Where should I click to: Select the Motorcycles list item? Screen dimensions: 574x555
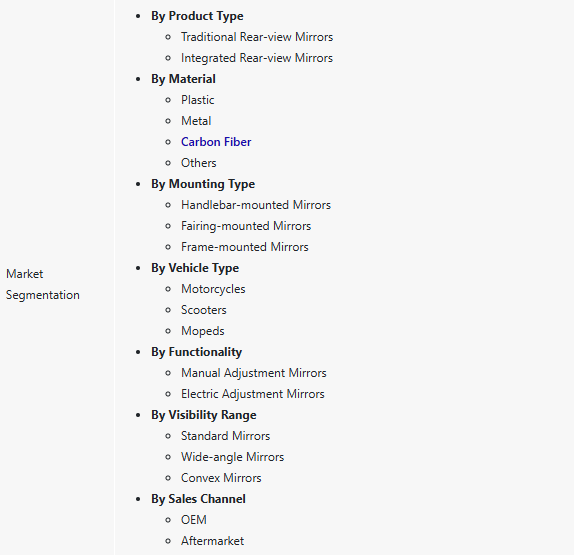click(213, 289)
